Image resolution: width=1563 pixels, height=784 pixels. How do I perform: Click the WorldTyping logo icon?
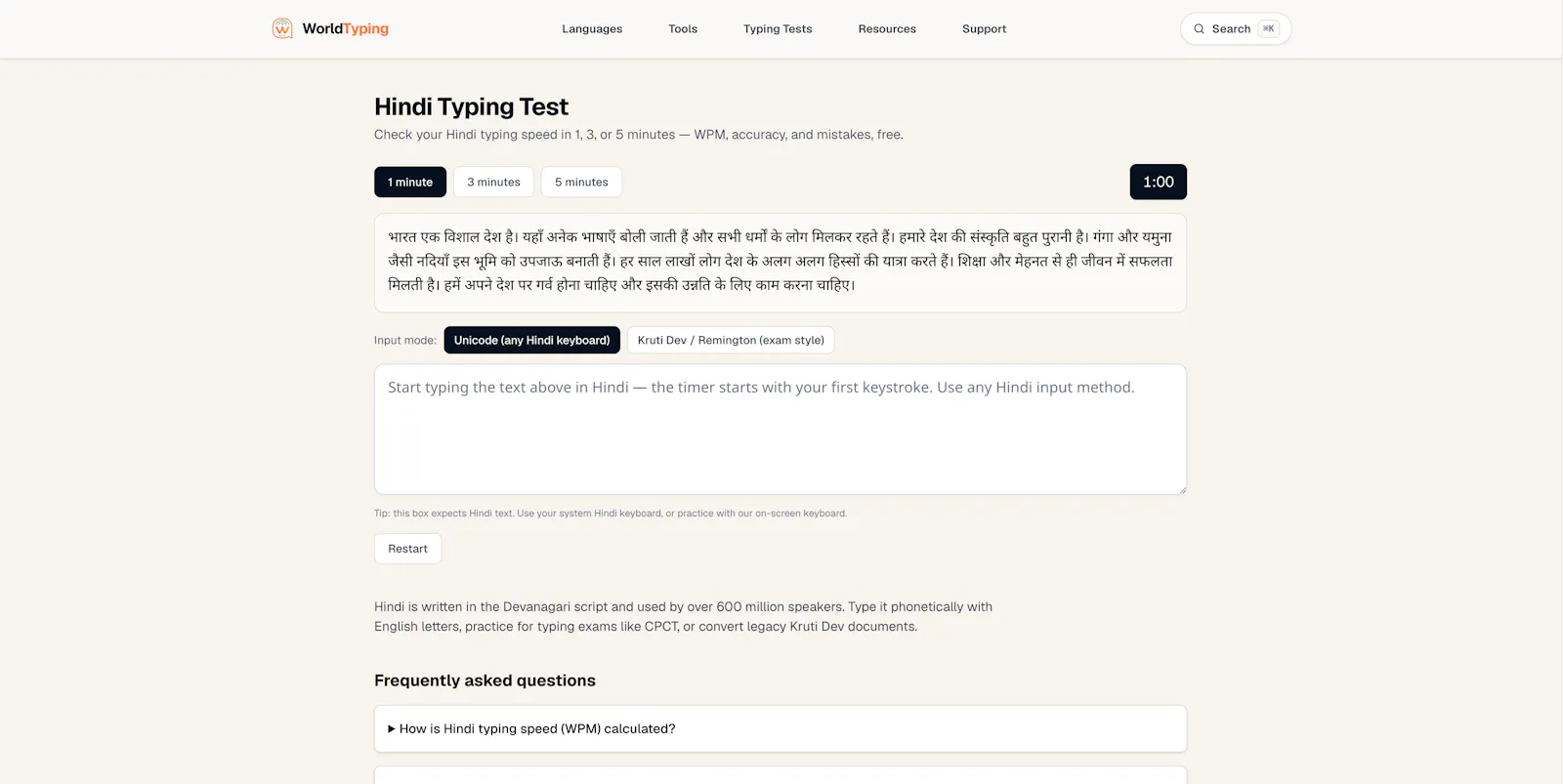tap(282, 28)
